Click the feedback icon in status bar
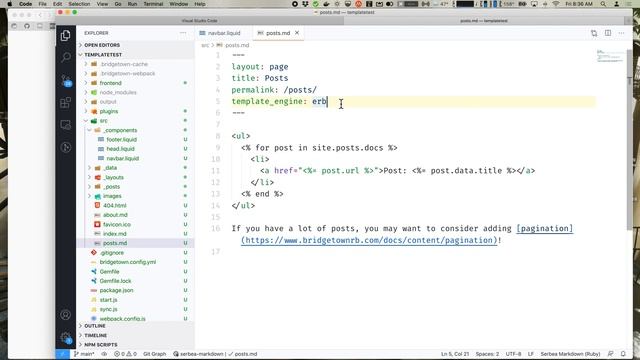Image resolution: width=640 pixels, height=360 pixels. coord(610,354)
